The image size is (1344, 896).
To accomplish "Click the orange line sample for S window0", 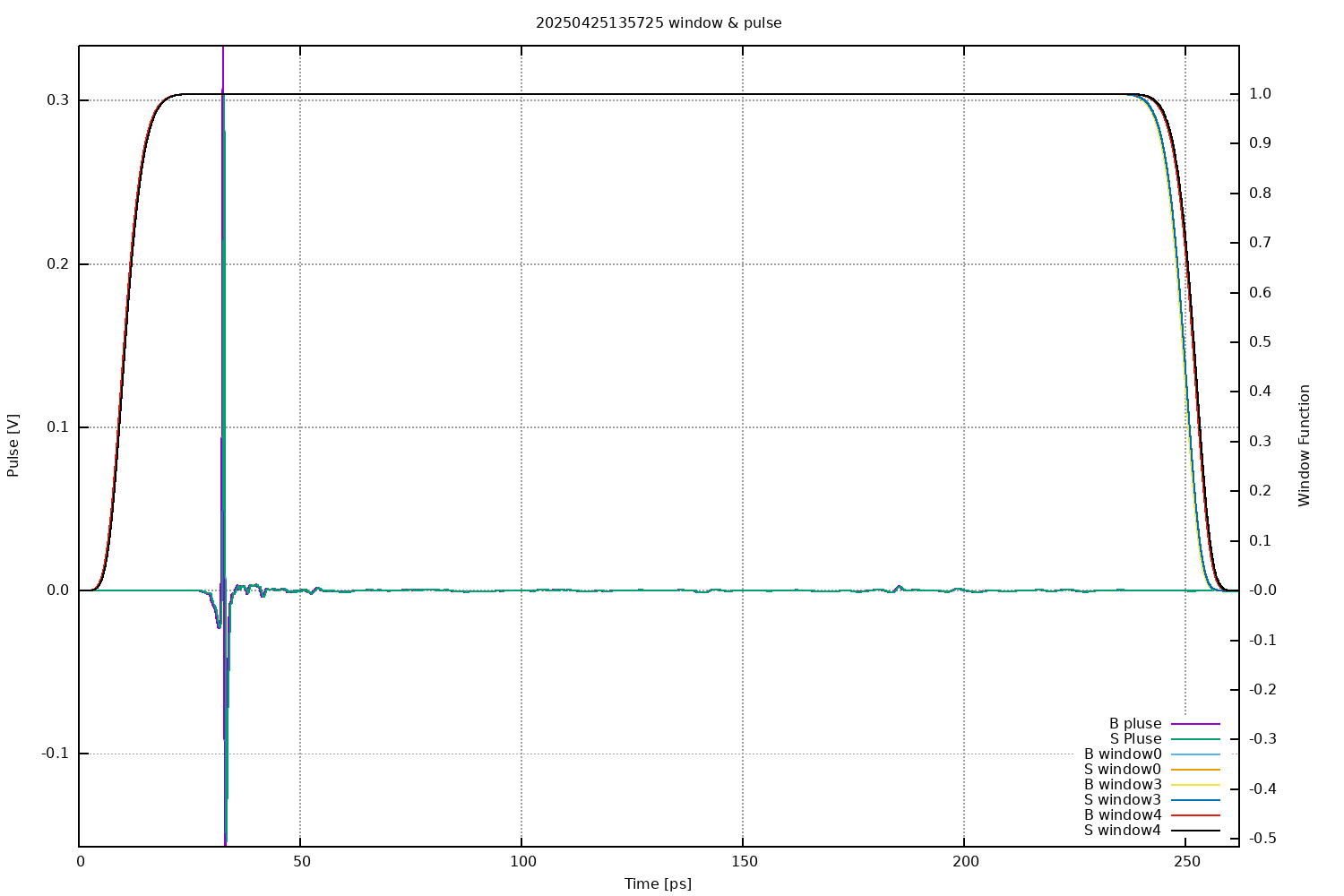I will point(1195,770).
